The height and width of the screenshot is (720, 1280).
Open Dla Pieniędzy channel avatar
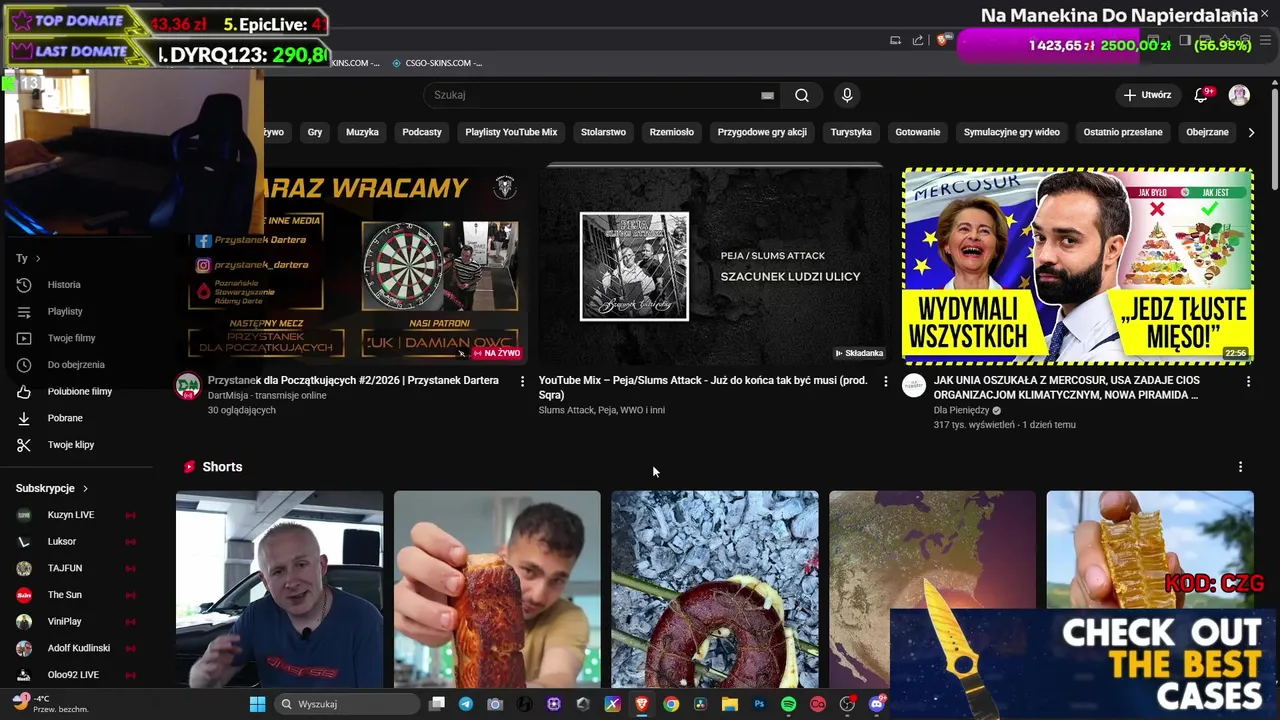pyautogui.click(x=914, y=386)
